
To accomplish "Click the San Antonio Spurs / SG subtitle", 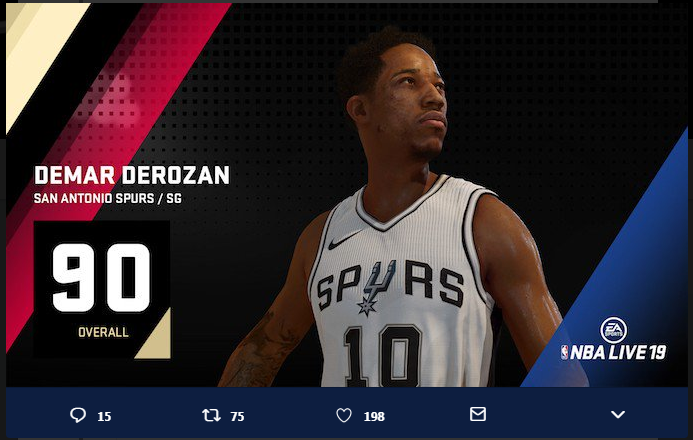I will pos(108,198).
